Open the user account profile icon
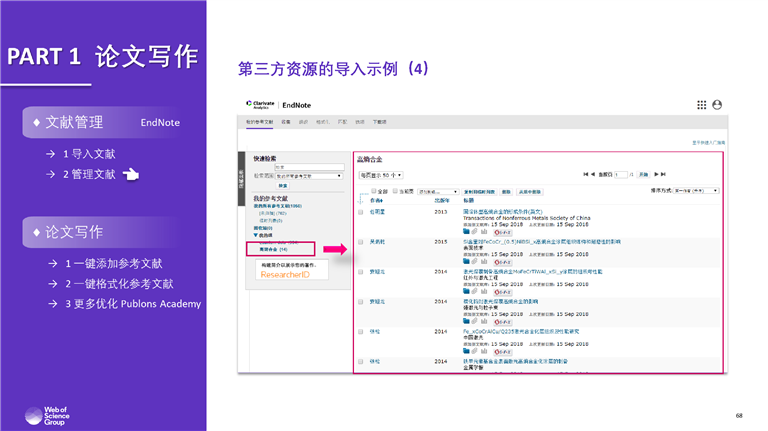 [717, 105]
